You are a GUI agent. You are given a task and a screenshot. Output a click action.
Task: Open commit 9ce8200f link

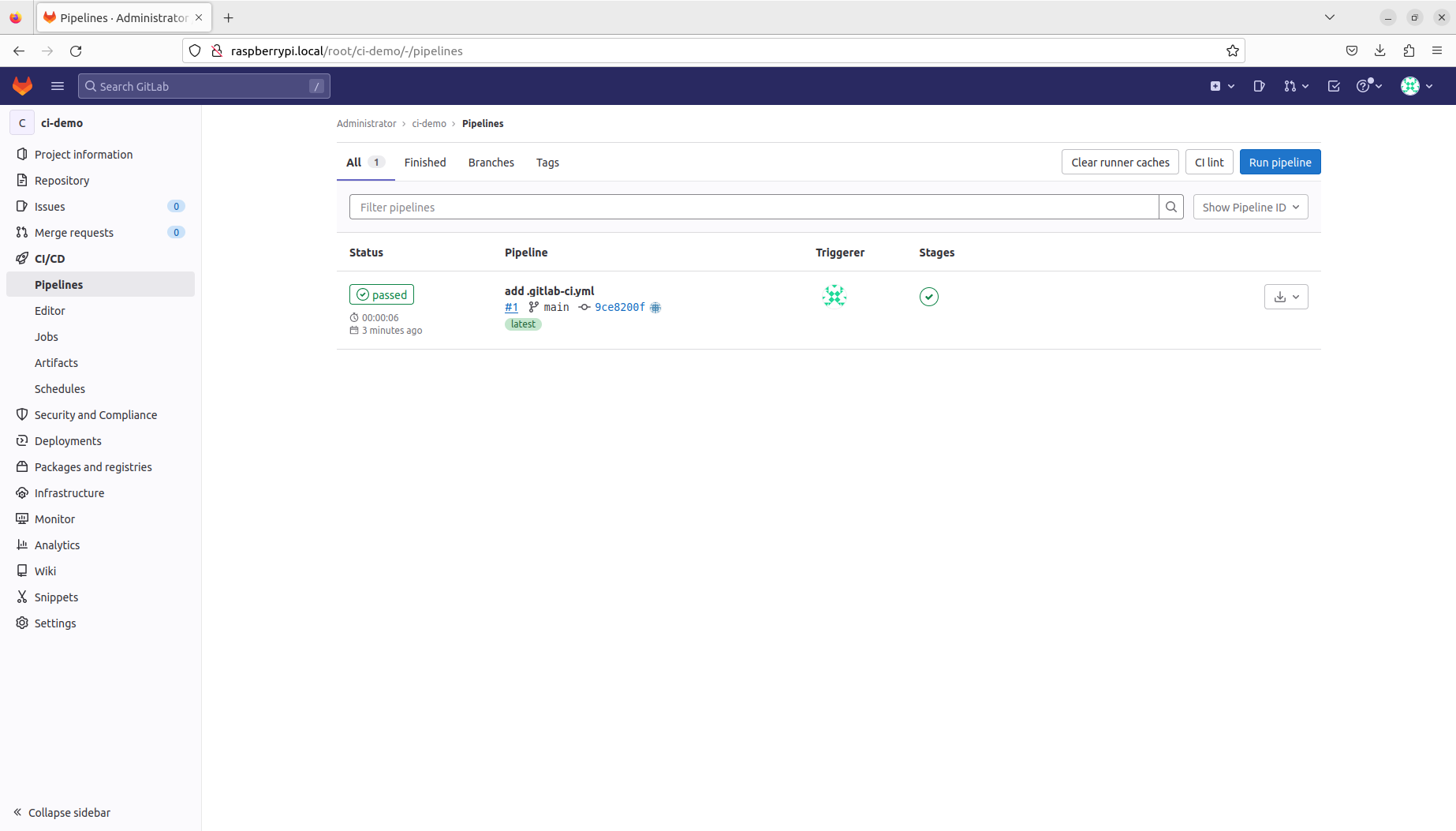click(x=620, y=307)
